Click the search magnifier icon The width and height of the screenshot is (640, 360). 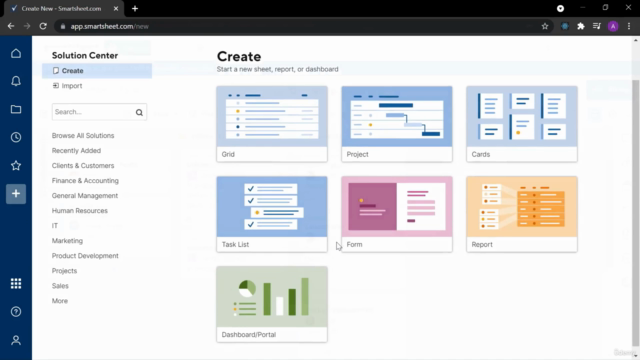(139, 112)
